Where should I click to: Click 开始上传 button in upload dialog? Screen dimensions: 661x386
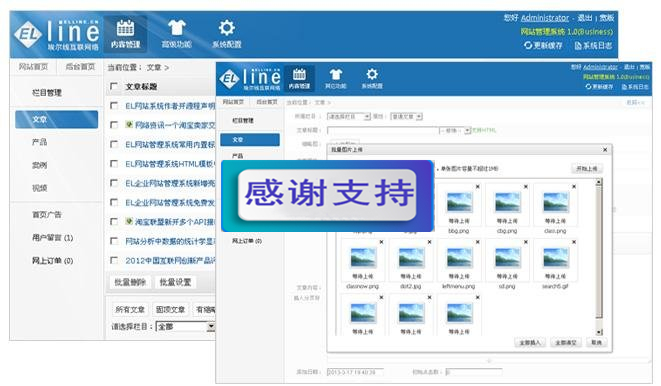[587, 169]
